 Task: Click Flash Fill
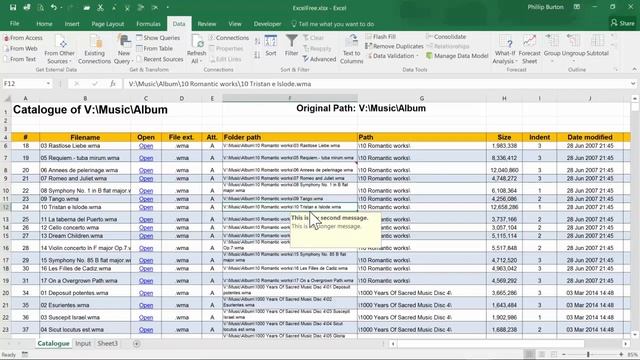click(x=380, y=36)
